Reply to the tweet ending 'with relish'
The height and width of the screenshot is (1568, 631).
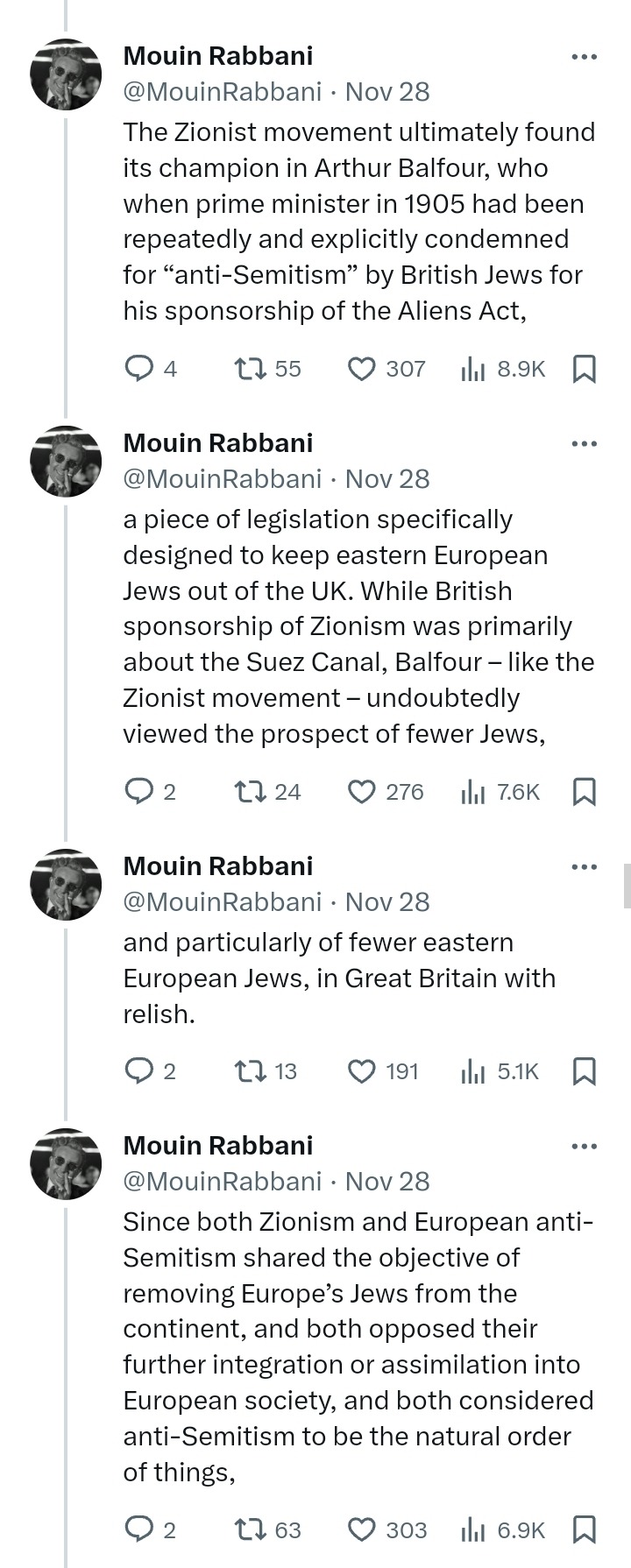click(138, 1071)
